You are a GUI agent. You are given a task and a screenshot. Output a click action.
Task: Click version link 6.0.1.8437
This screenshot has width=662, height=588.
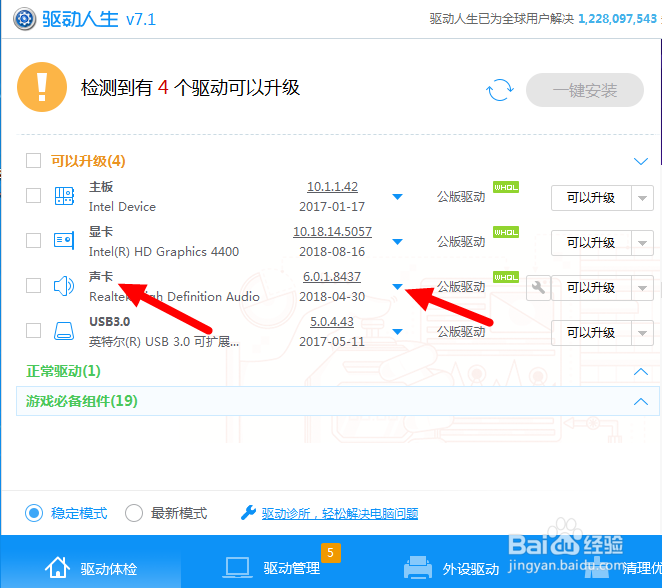pos(332,277)
